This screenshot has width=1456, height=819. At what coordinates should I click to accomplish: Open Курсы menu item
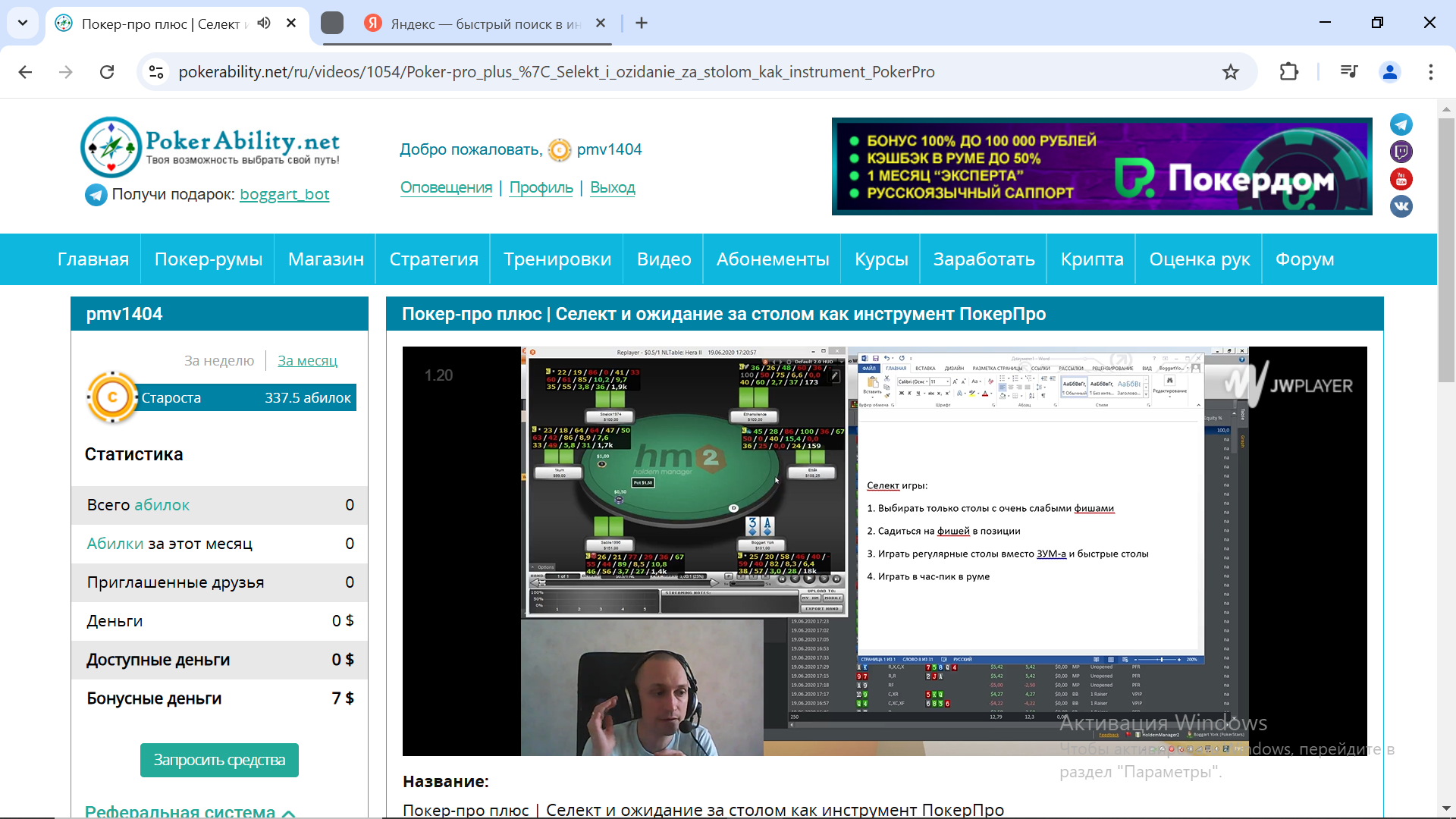tap(881, 259)
